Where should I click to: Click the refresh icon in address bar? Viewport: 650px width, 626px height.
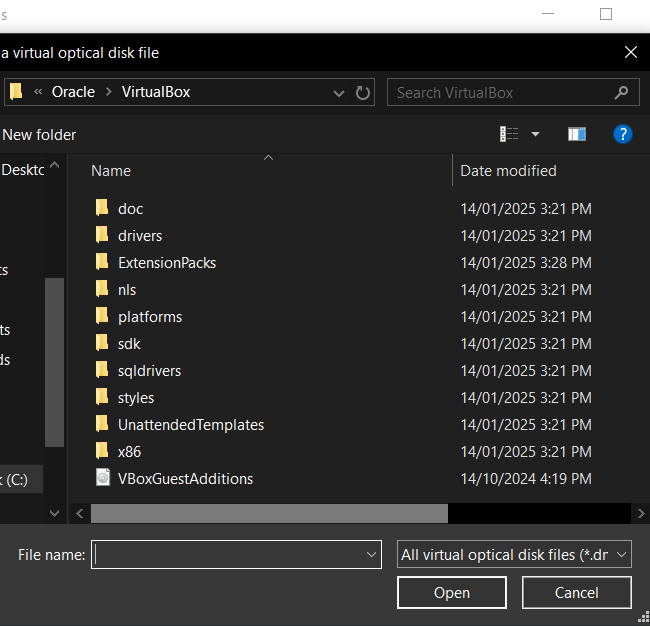(x=363, y=92)
